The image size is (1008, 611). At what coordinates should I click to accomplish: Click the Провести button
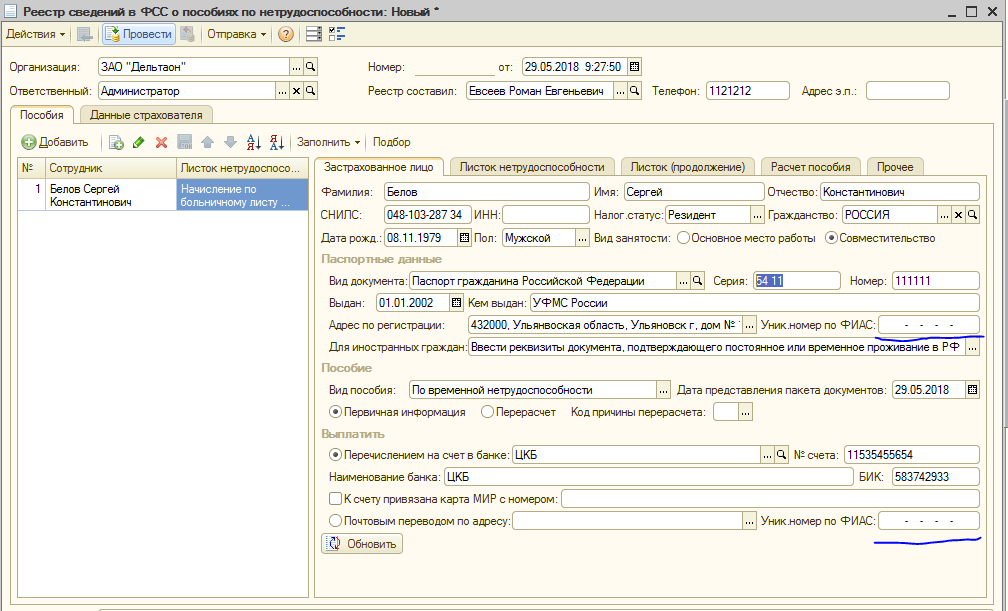point(138,34)
